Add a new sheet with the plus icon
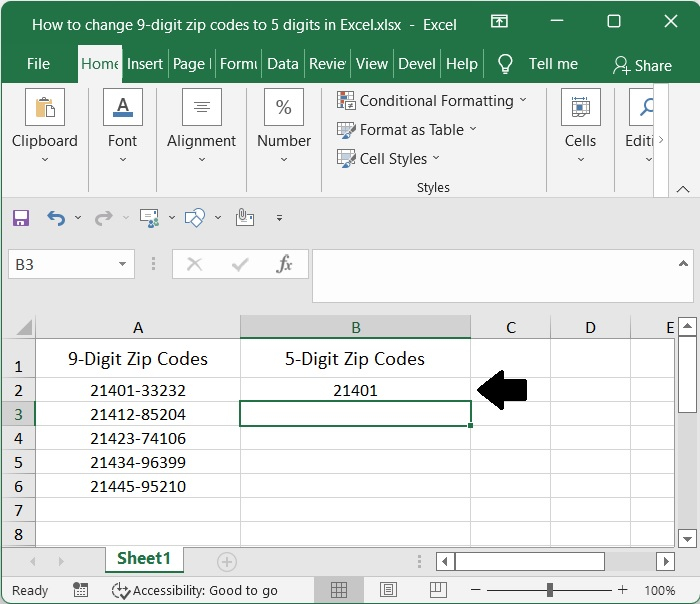The width and height of the screenshot is (700, 604). 227,561
